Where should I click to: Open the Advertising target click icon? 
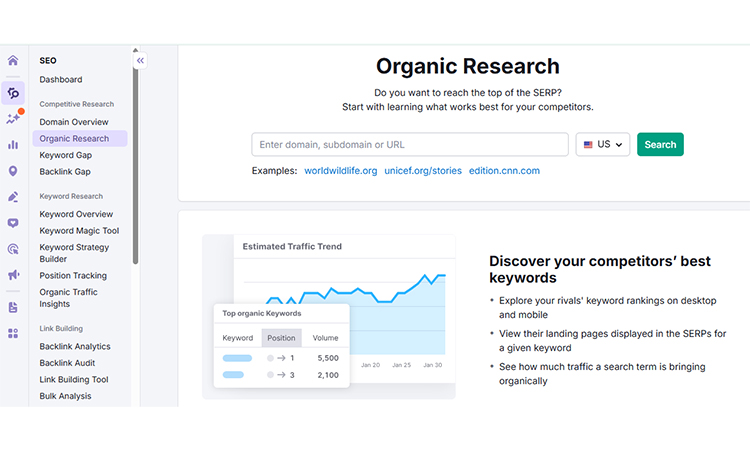click(x=13, y=249)
